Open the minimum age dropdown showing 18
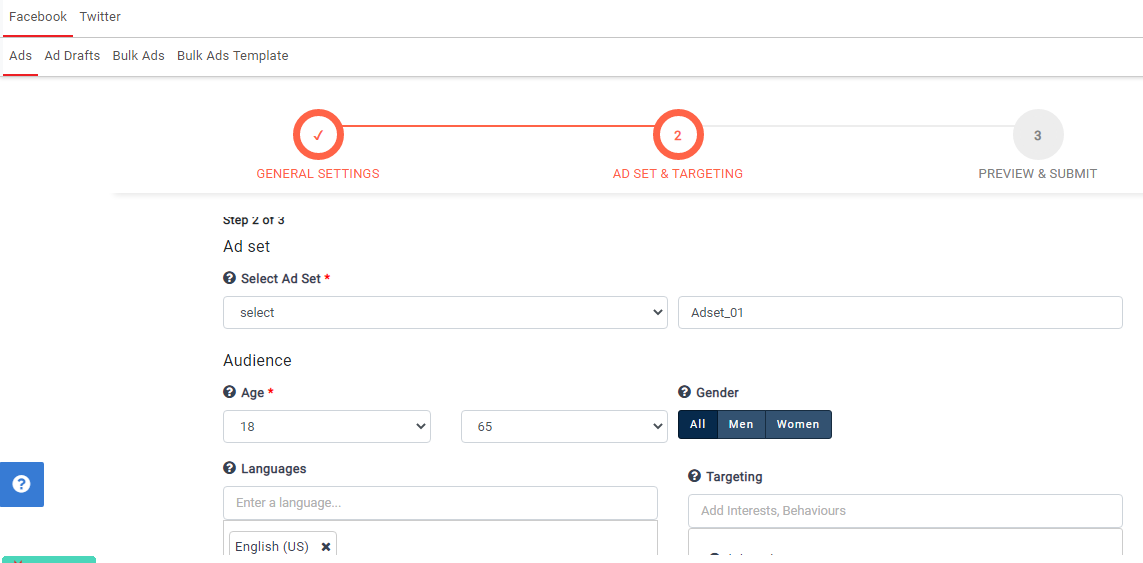 [327, 427]
